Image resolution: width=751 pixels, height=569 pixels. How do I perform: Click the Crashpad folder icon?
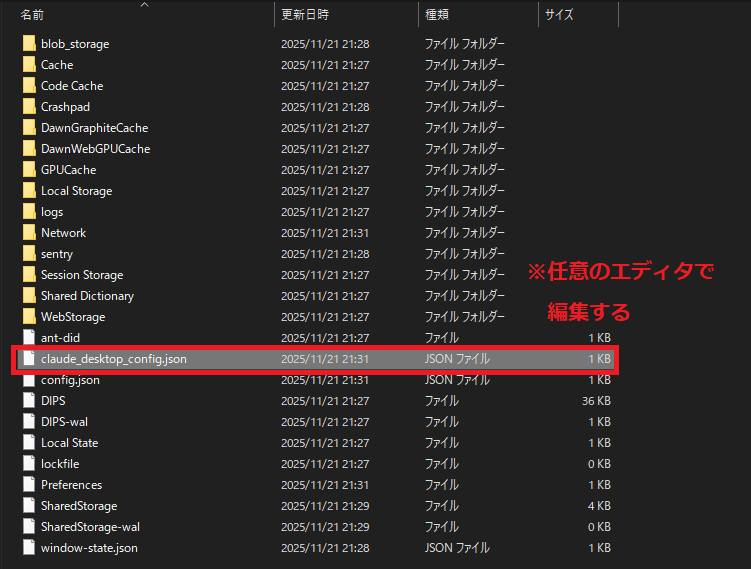click(x=29, y=107)
